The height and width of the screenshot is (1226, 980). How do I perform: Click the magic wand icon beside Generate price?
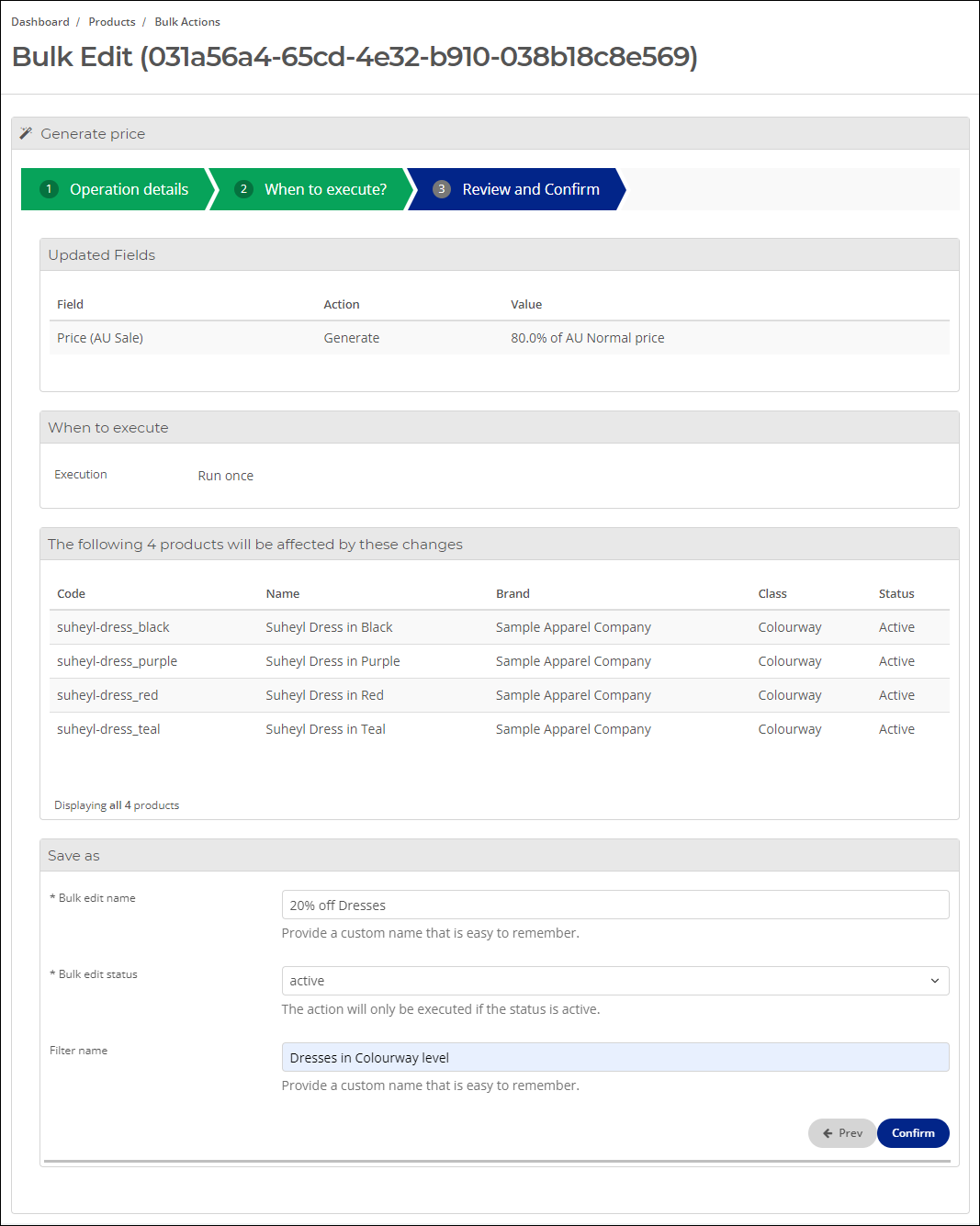(26, 133)
